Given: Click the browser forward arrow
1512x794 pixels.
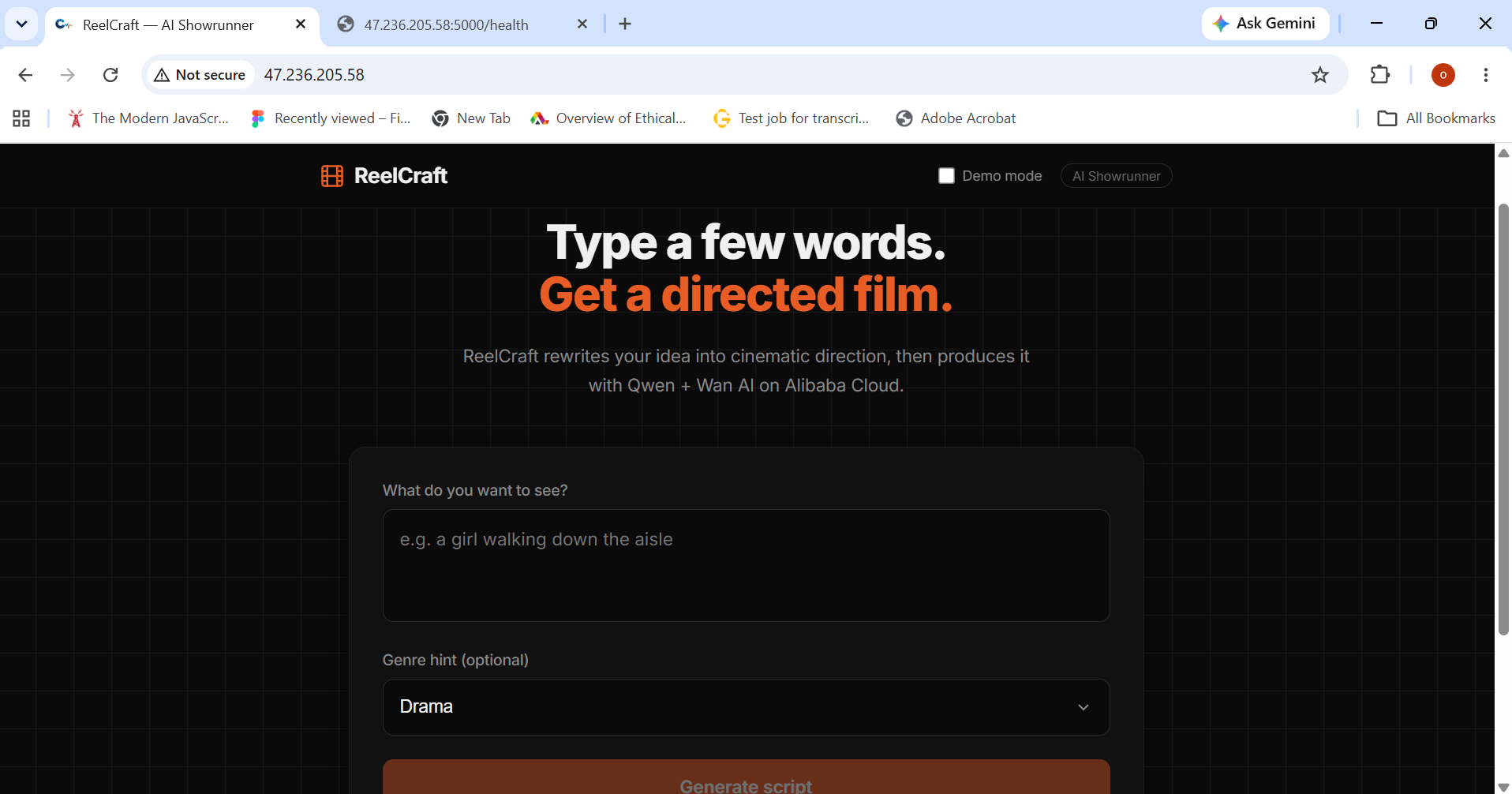Looking at the screenshot, I should [x=68, y=75].
